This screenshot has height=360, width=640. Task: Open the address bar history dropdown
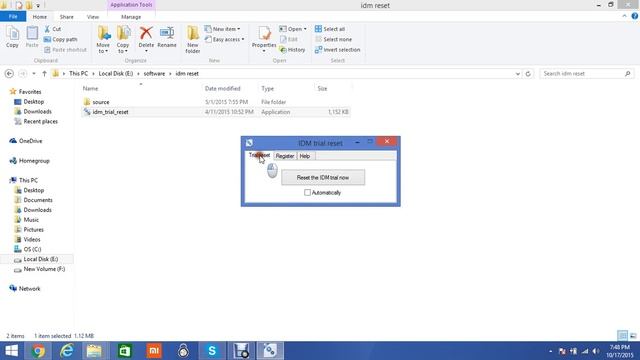tap(518, 74)
